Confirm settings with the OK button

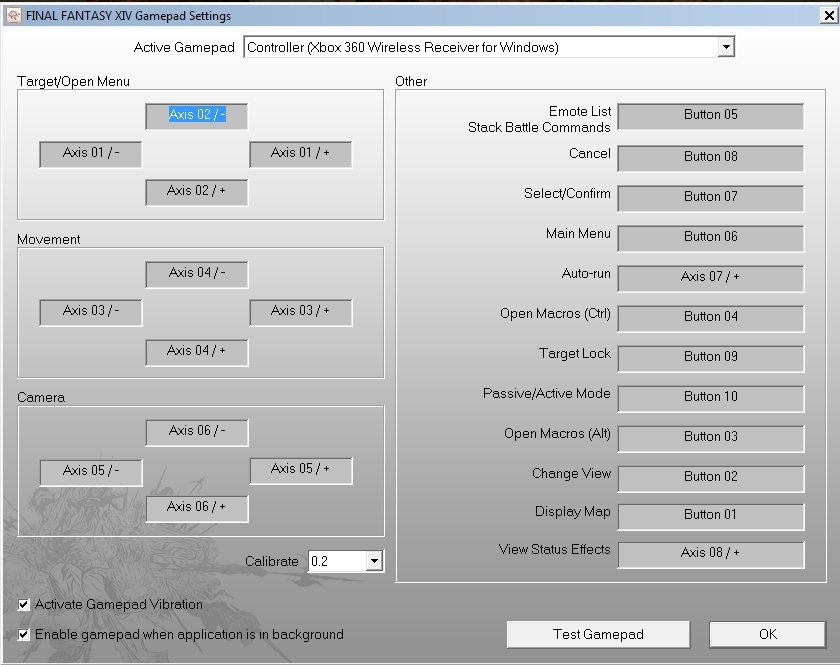767,634
